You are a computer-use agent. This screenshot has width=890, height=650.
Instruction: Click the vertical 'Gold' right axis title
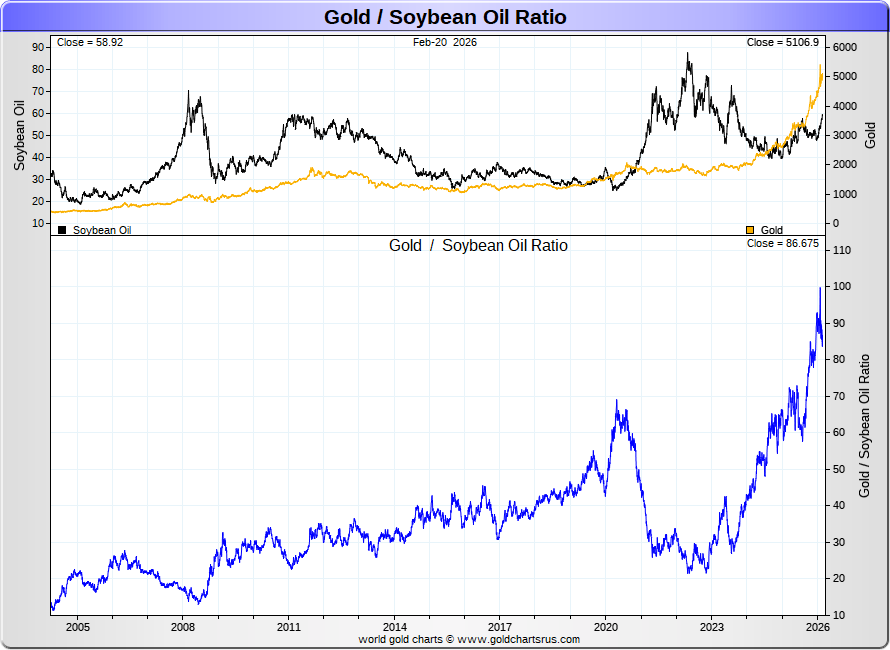(x=870, y=135)
